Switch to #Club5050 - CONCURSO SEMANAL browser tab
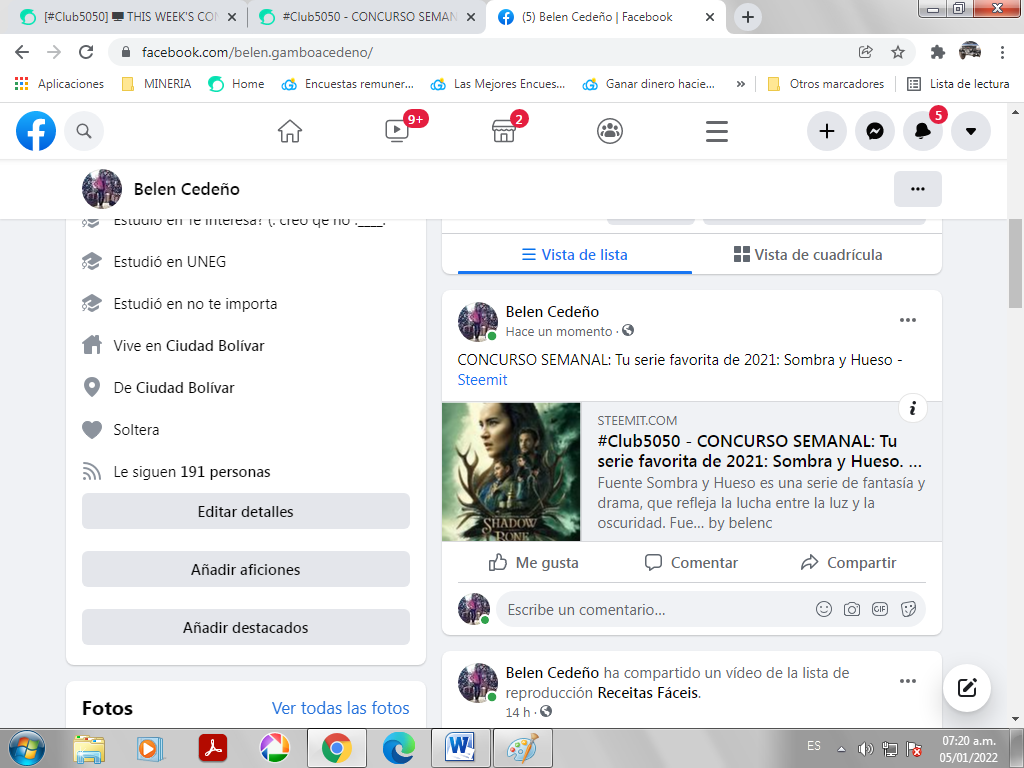Screen dimensions: 1024x768 (366, 17)
